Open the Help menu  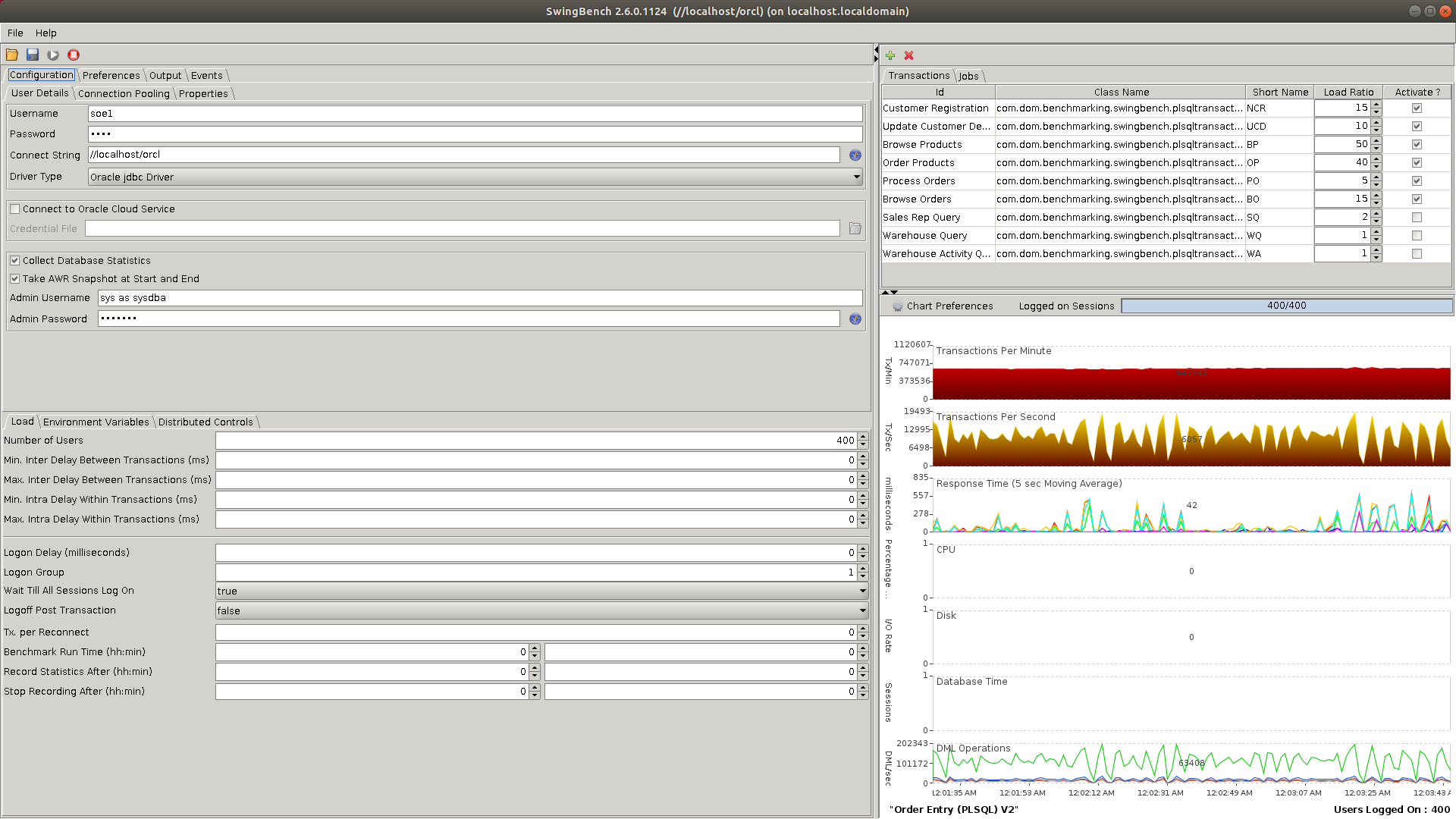pyautogui.click(x=45, y=33)
